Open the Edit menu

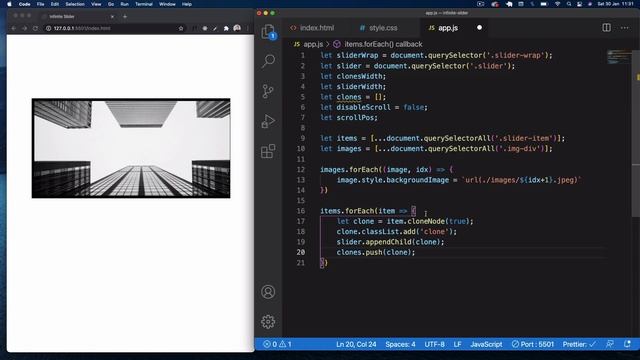tap(55, 4)
